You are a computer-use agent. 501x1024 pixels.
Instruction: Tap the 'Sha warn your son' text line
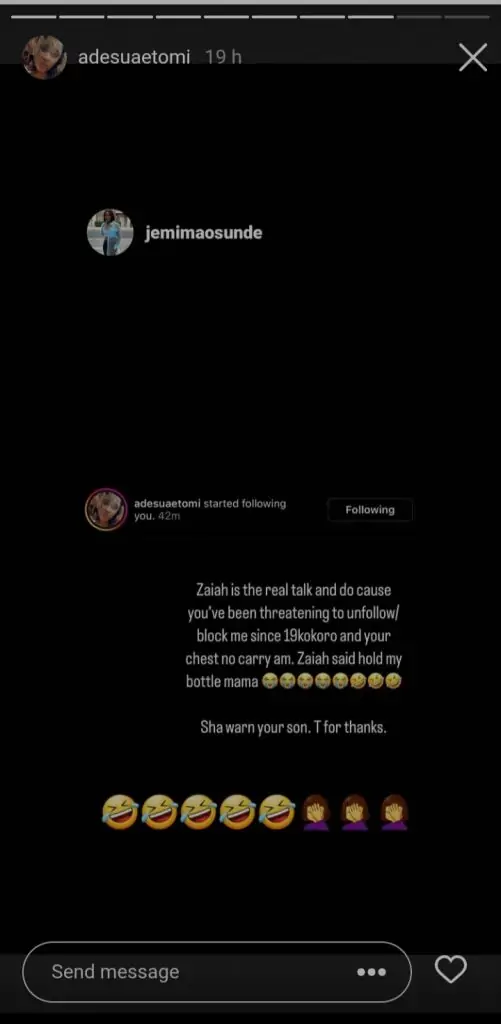[x=293, y=728]
